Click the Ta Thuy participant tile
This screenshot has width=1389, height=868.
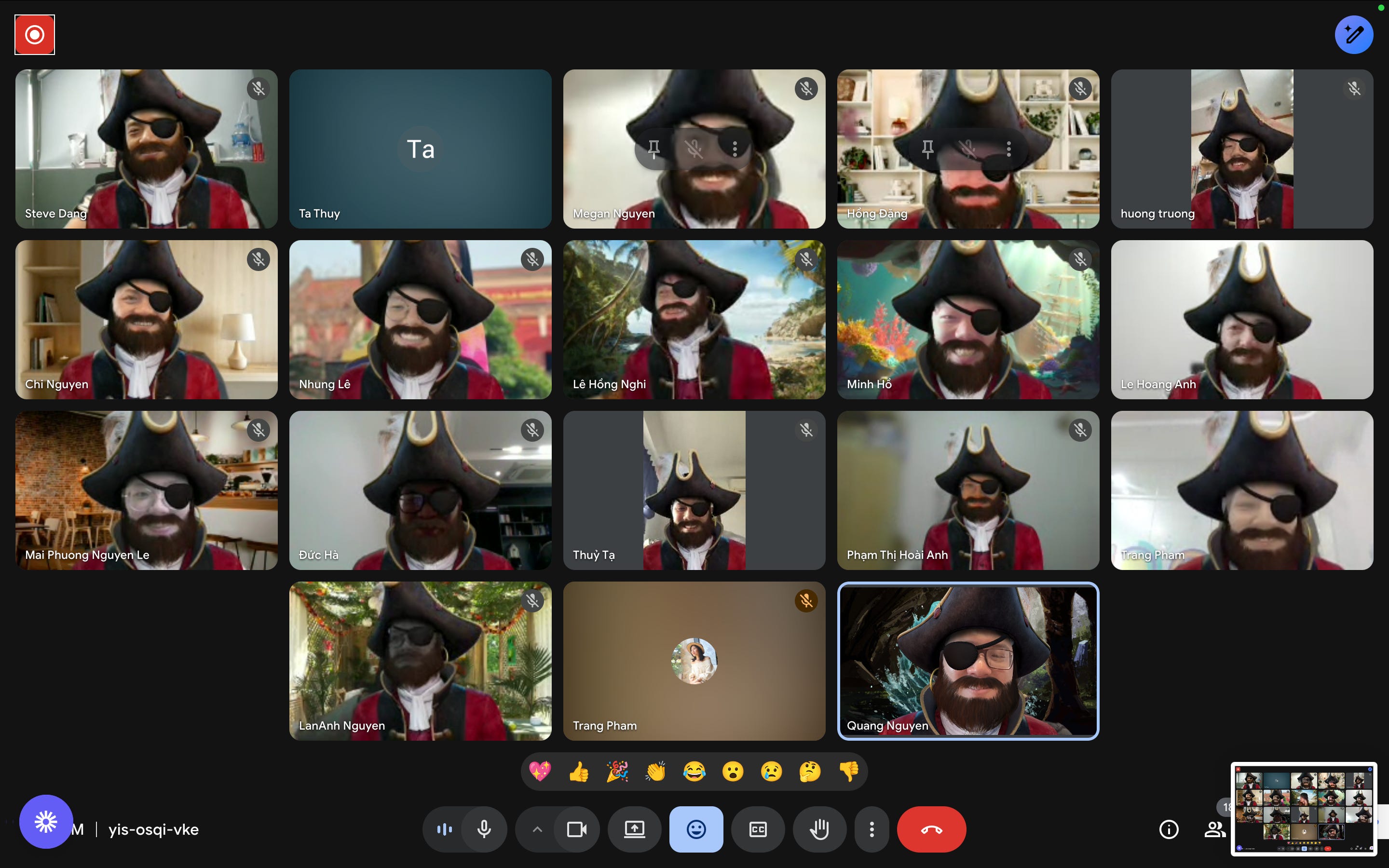click(420, 149)
